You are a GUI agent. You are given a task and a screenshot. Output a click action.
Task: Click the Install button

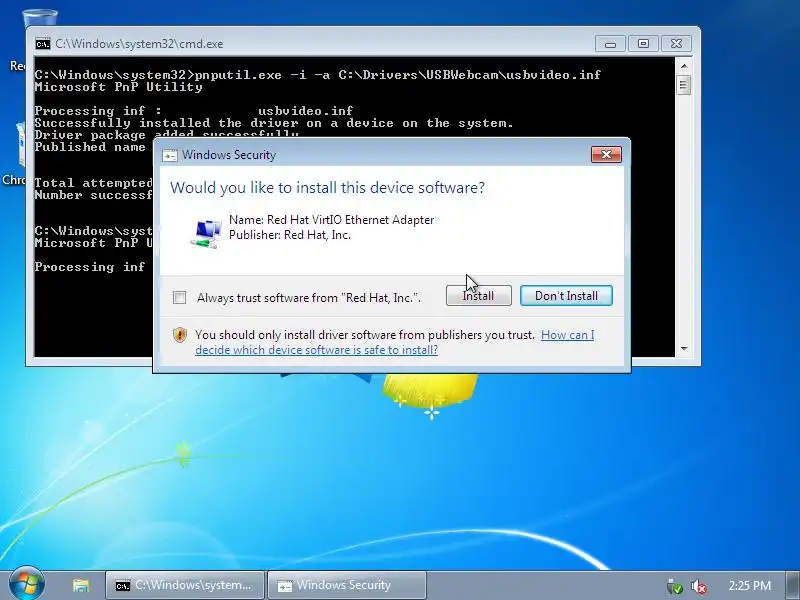(479, 296)
